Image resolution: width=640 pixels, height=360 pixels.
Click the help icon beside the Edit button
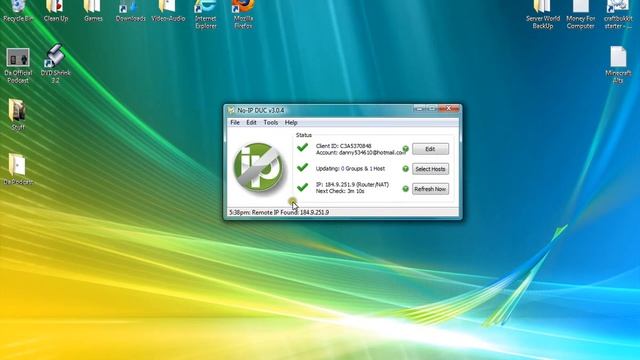(405, 149)
